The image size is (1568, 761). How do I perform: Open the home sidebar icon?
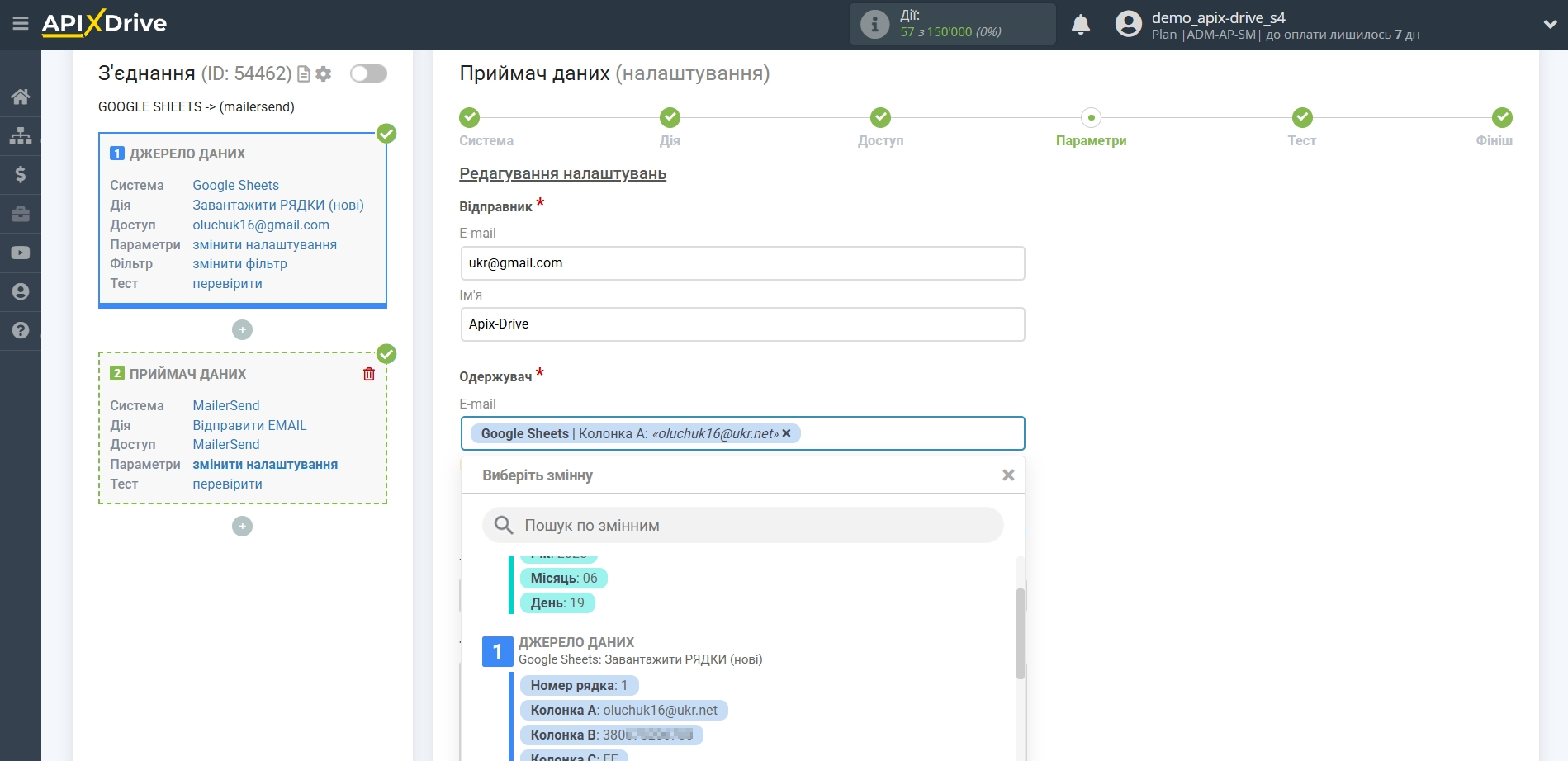21,97
